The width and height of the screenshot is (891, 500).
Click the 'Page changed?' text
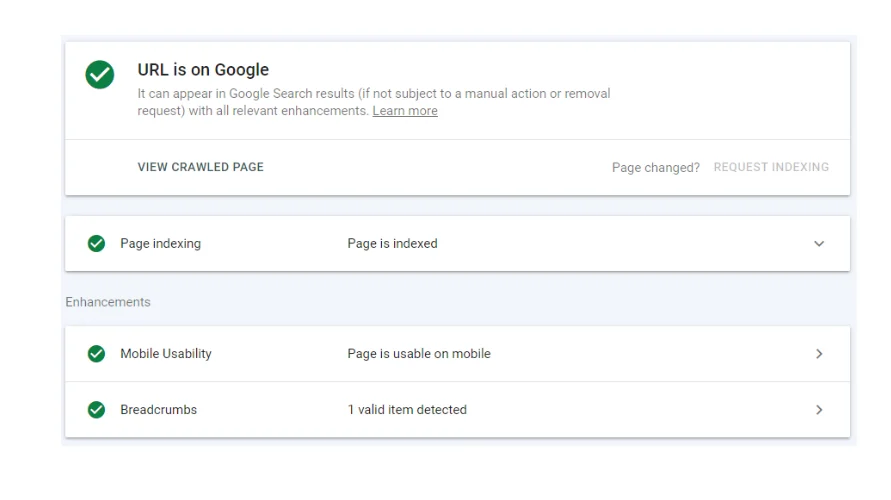pos(656,168)
